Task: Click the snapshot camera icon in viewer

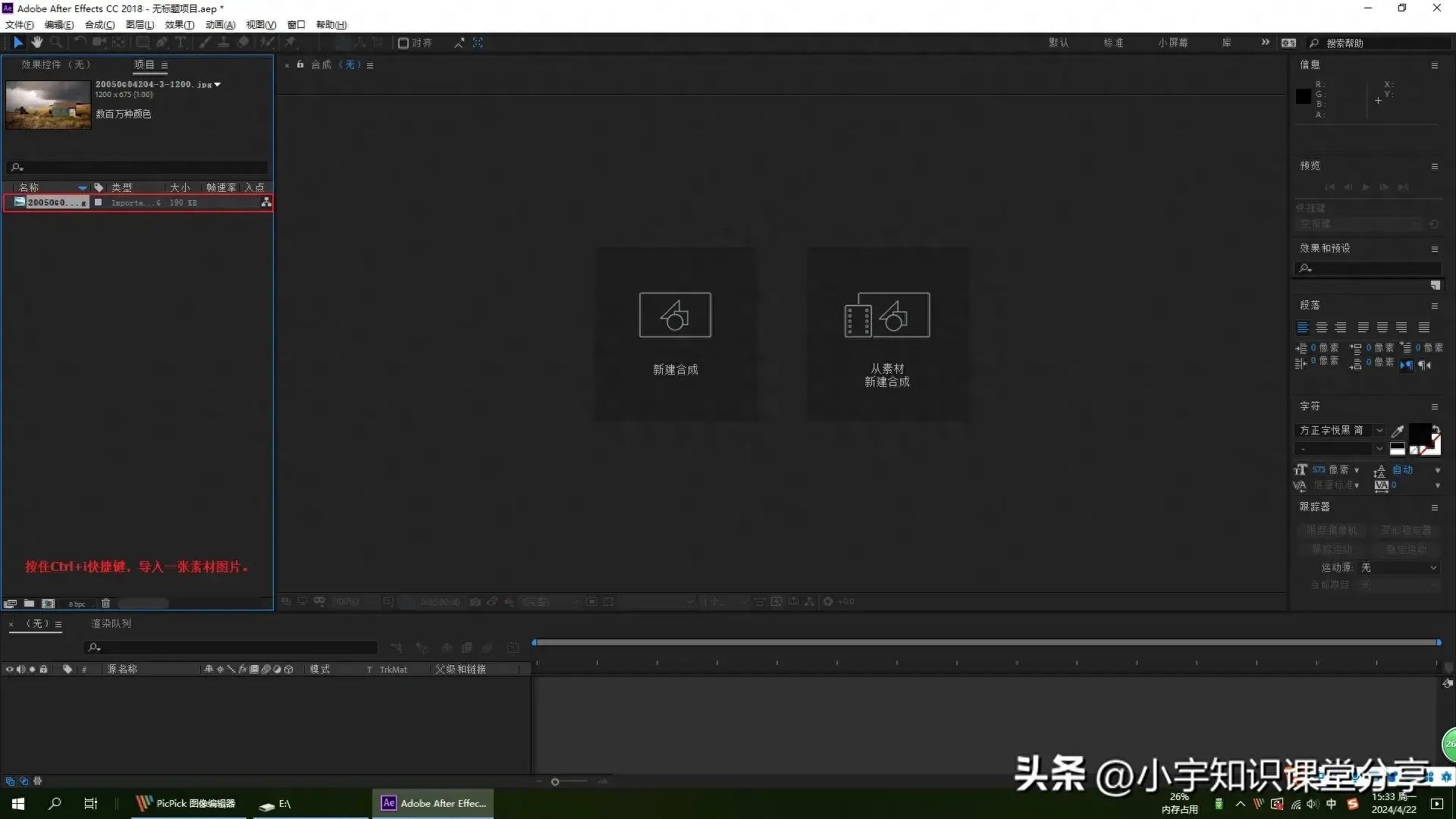Action: coord(475,601)
